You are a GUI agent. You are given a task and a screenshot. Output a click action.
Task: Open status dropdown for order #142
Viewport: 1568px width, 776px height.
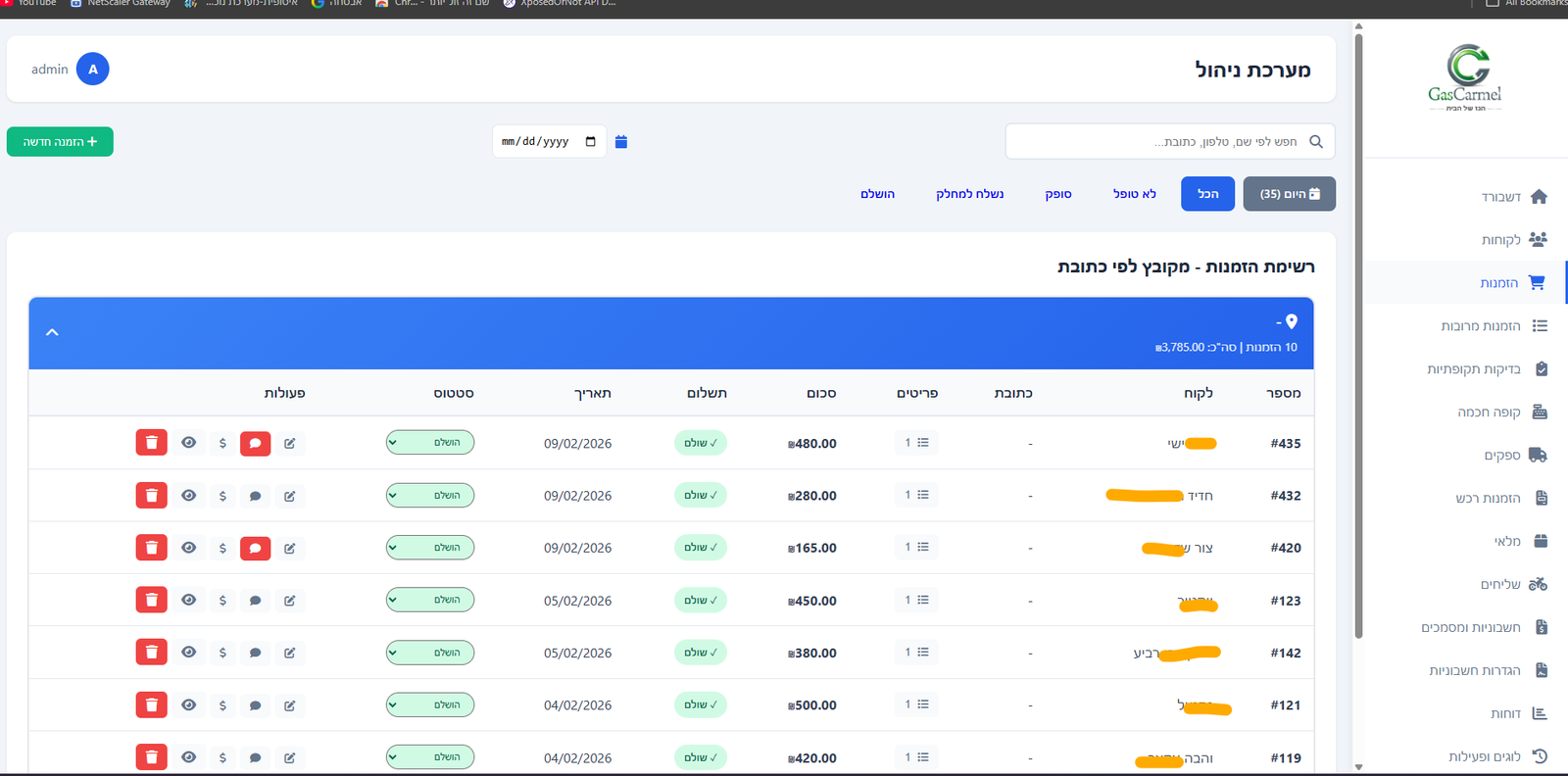[430, 653]
